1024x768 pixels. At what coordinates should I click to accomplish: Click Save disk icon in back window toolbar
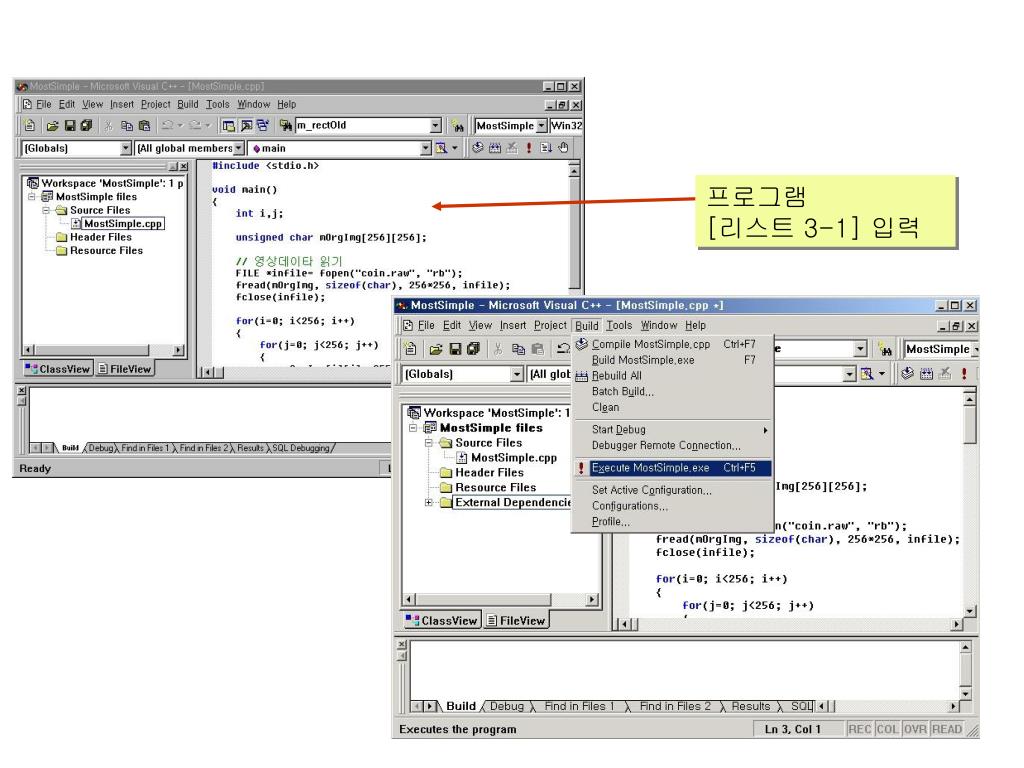pos(69,125)
